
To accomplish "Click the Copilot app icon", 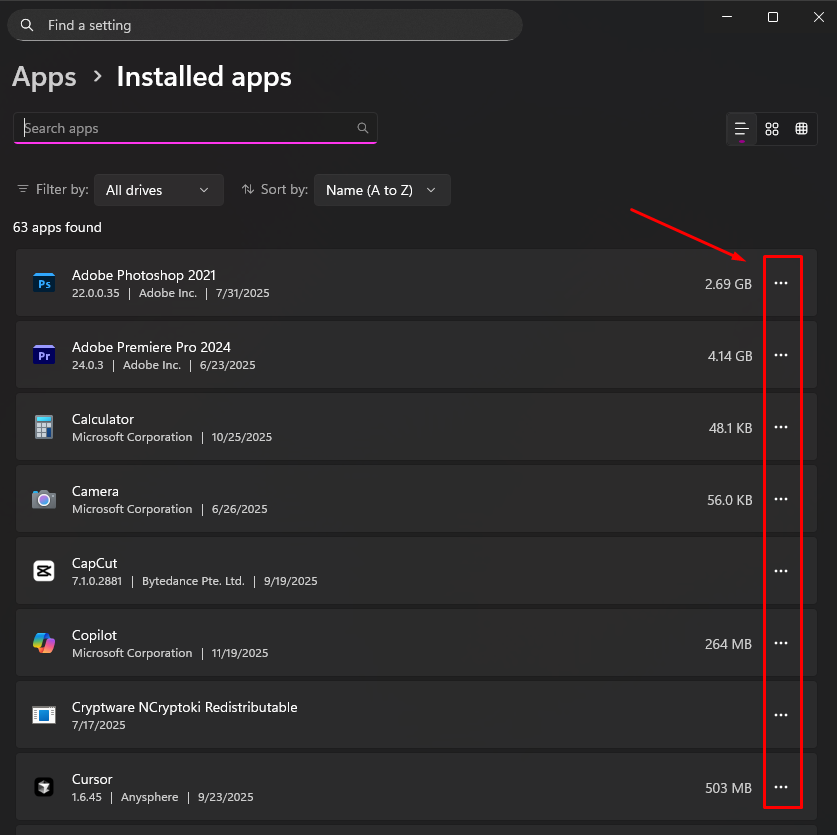I will click(x=44, y=643).
